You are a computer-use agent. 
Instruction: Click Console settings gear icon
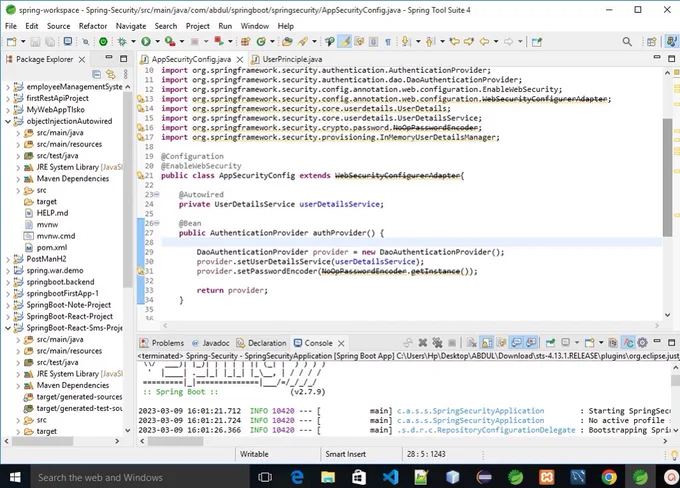642,343
